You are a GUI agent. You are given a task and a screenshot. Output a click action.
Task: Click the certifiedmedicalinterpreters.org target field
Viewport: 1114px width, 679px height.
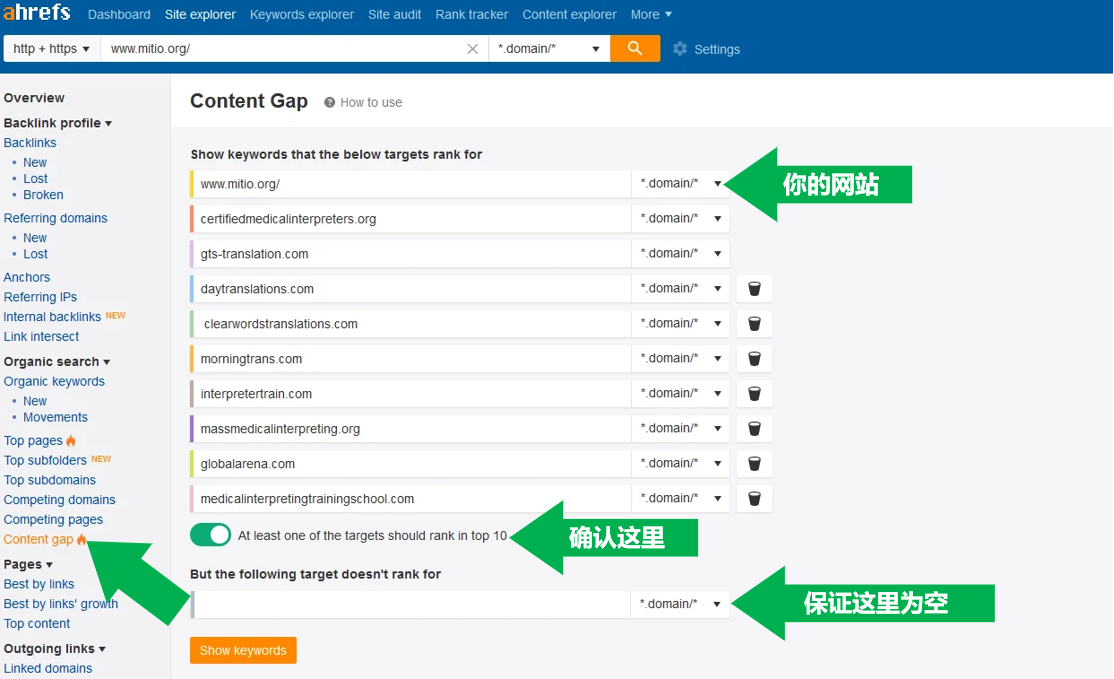[411, 219]
